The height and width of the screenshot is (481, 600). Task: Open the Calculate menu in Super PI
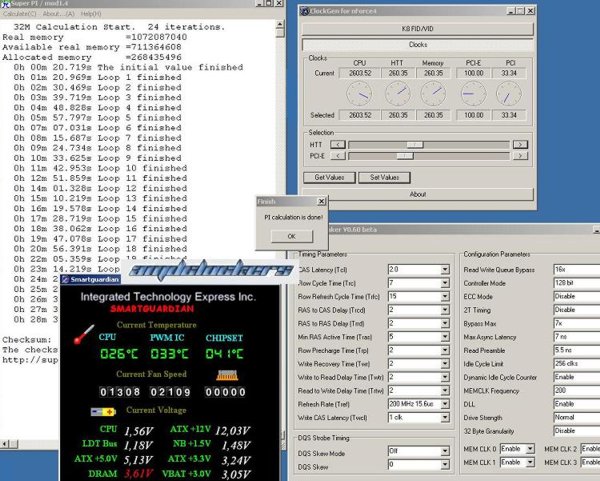[19, 14]
